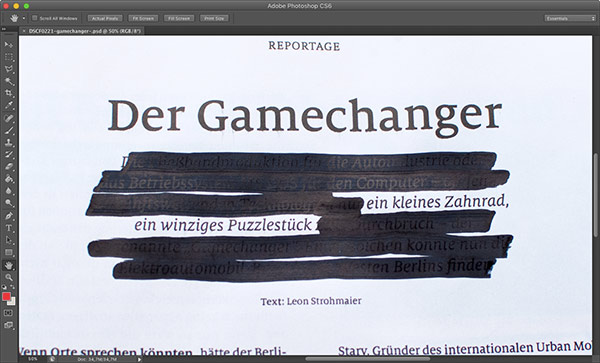Click the Actual Pixels button
The height and width of the screenshot is (363, 600).
[x=105, y=18]
